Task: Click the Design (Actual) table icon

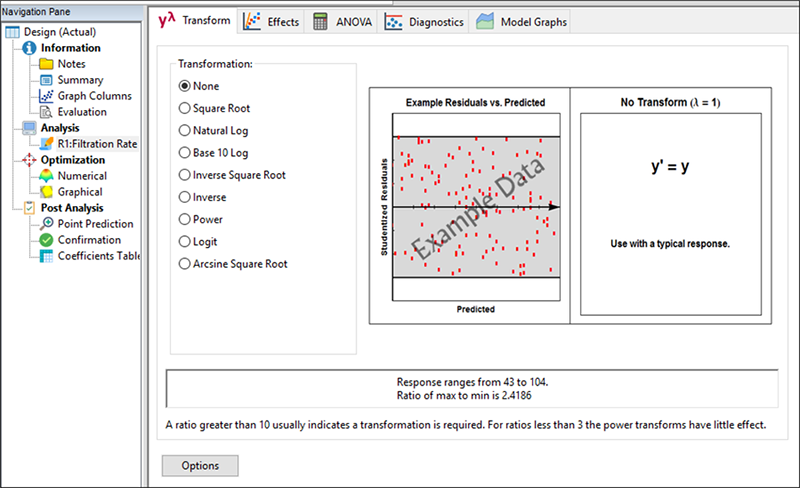Action: 12,32
